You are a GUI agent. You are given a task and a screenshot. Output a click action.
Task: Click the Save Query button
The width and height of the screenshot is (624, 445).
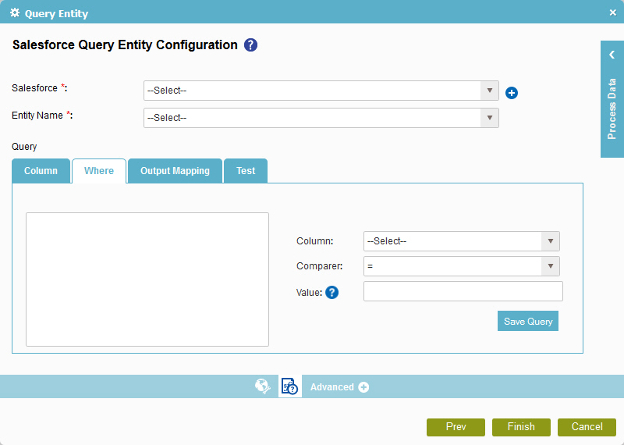coord(528,321)
